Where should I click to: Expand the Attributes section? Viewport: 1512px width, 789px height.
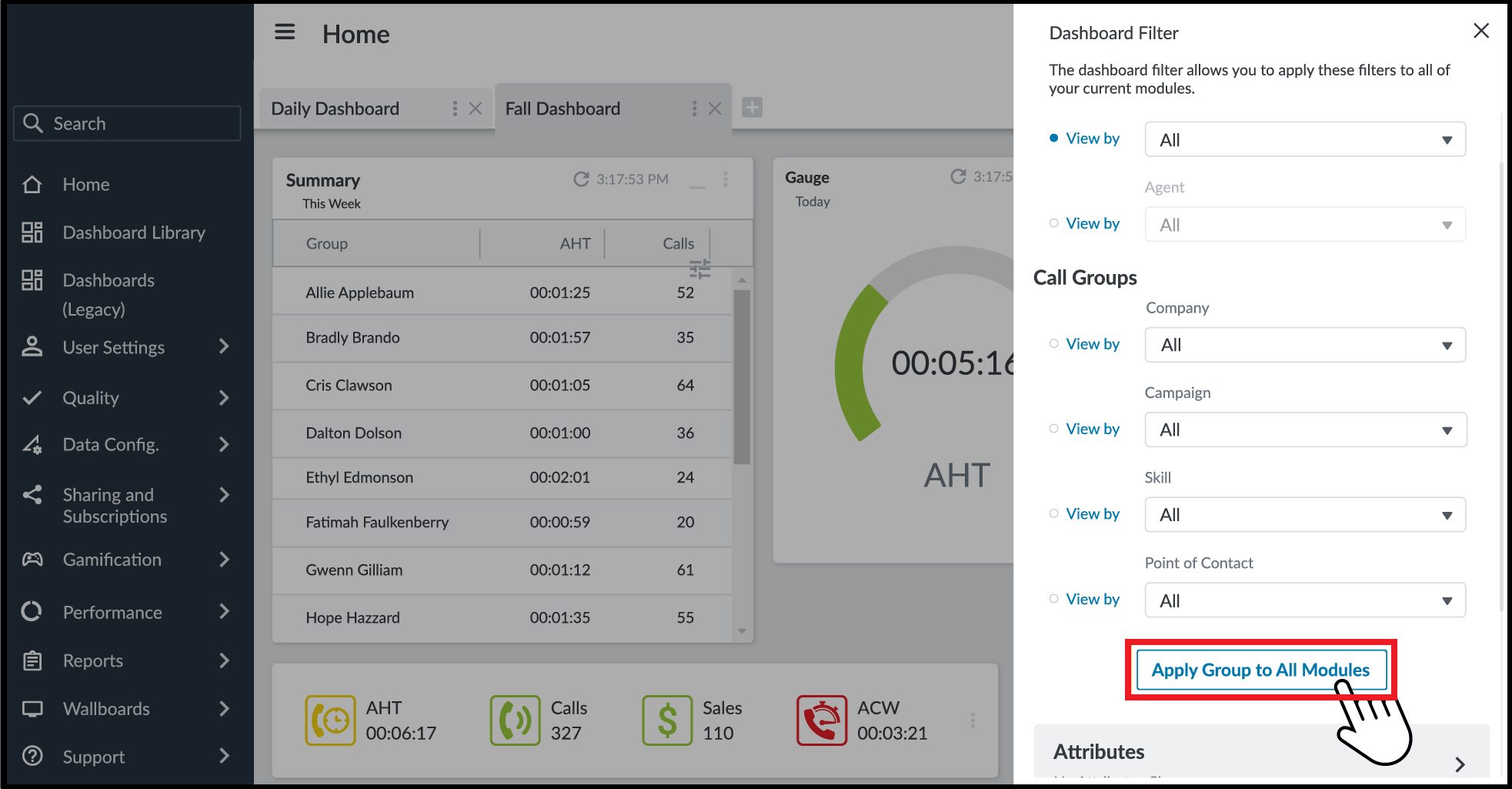(1460, 764)
